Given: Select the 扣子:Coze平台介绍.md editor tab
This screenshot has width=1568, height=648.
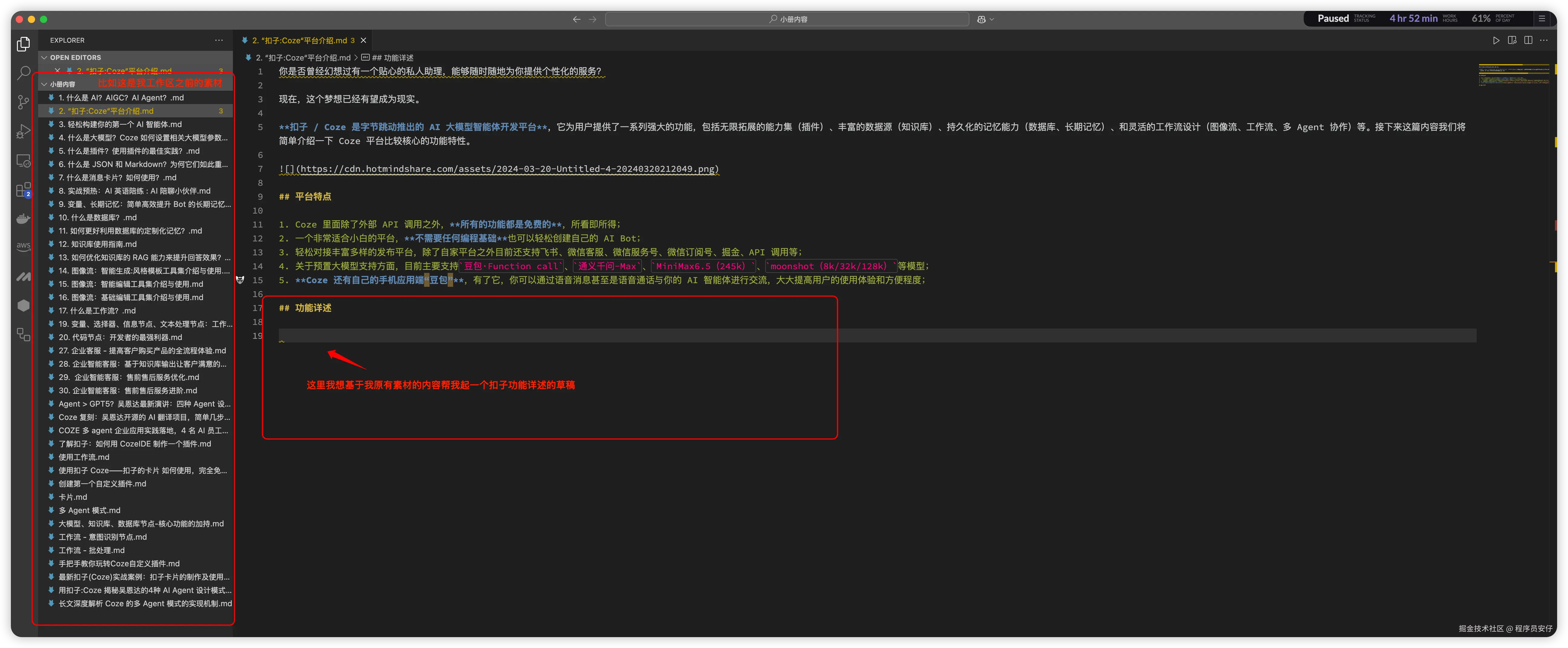Looking at the screenshot, I should [x=299, y=40].
